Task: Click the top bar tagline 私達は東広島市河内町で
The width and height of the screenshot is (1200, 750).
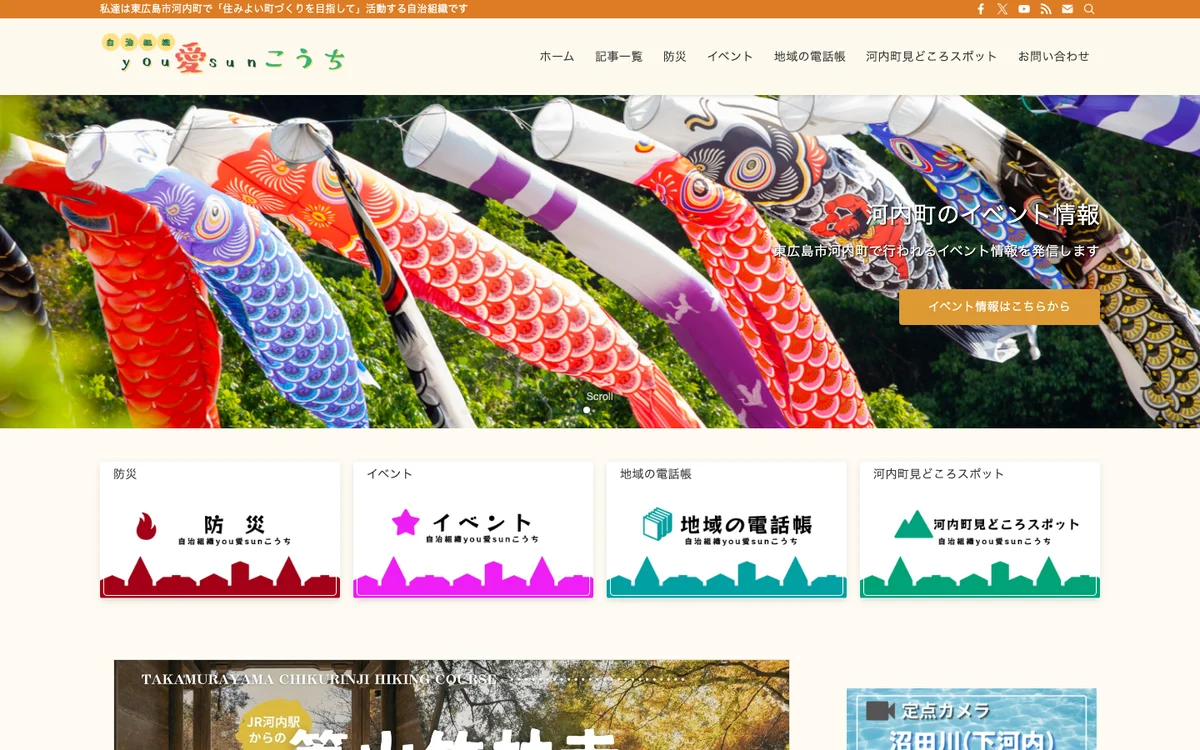Action: point(284,9)
